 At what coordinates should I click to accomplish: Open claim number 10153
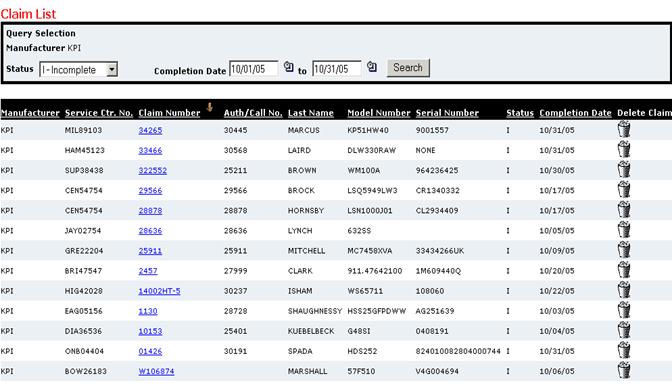(150, 332)
